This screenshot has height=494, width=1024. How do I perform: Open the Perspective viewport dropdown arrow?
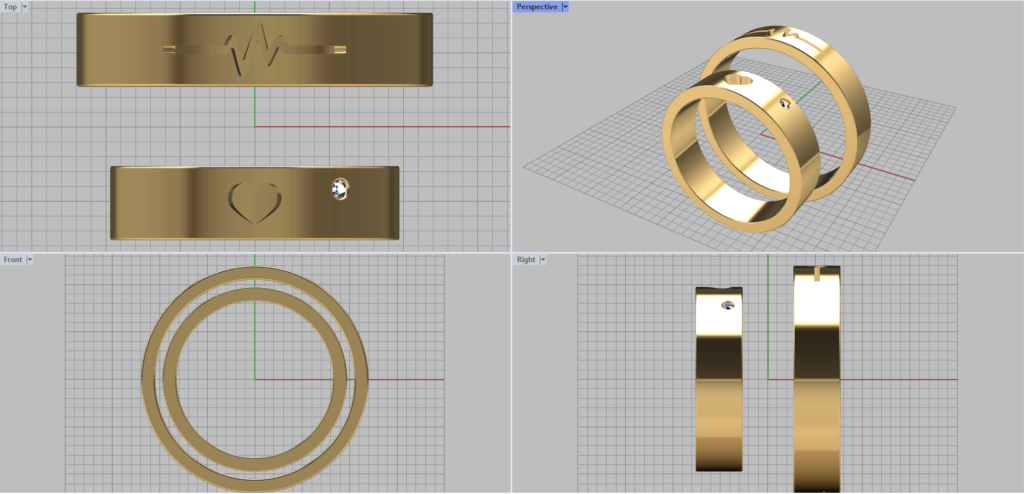[x=565, y=7]
